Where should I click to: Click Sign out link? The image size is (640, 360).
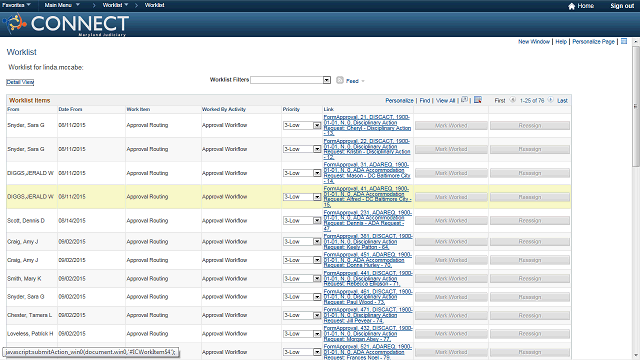[622, 6]
